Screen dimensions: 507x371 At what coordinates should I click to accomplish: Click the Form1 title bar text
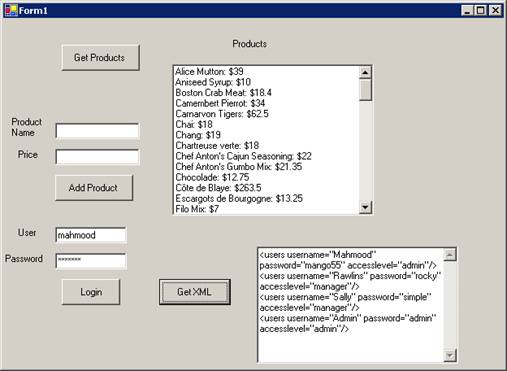pyautogui.click(x=33, y=11)
